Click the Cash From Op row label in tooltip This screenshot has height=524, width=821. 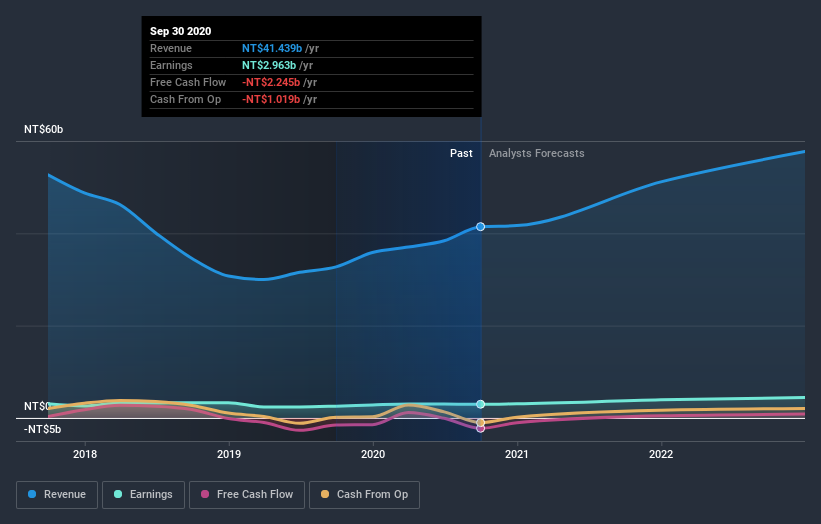[x=185, y=99]
